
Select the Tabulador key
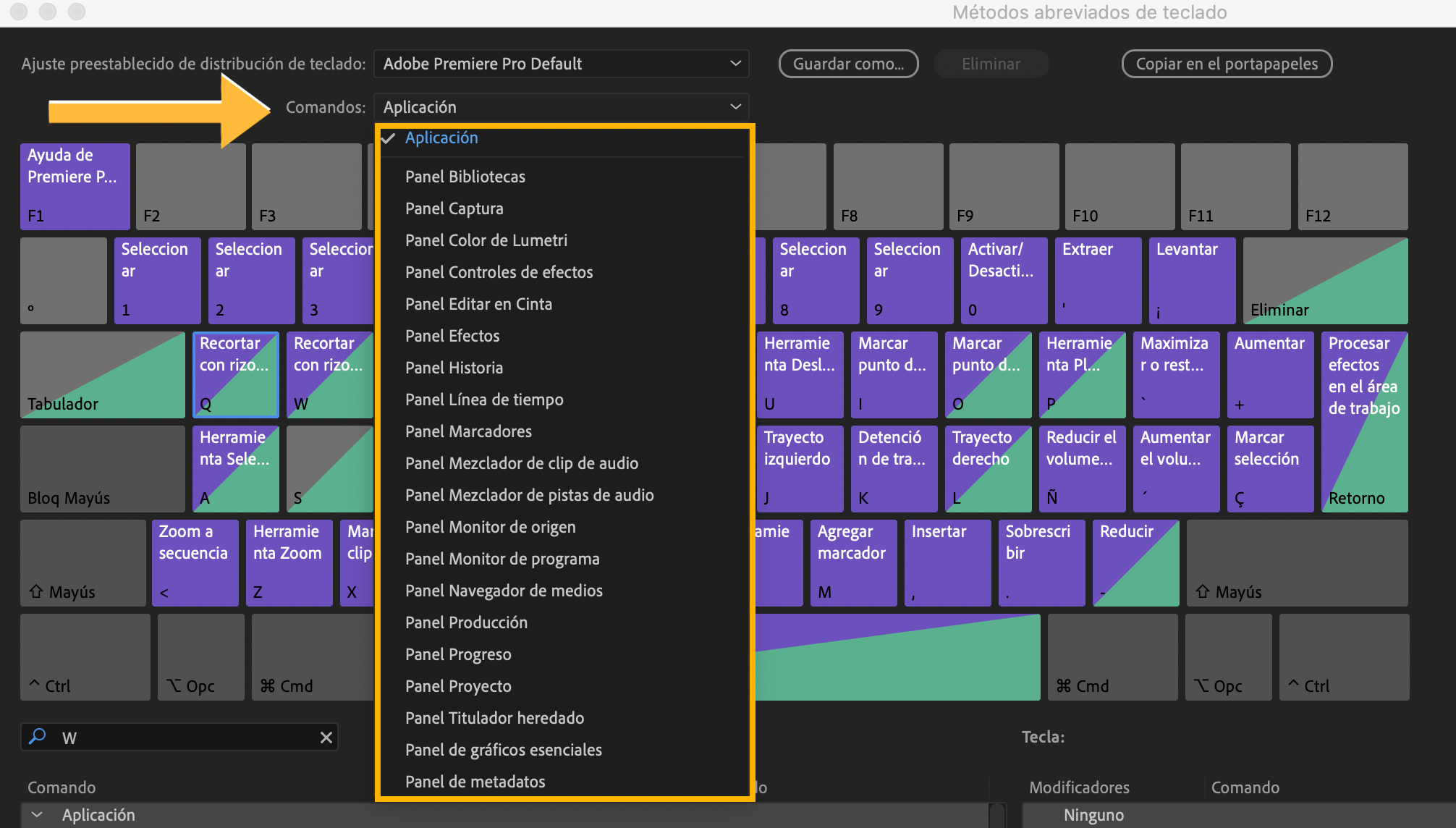click(103, 375)
